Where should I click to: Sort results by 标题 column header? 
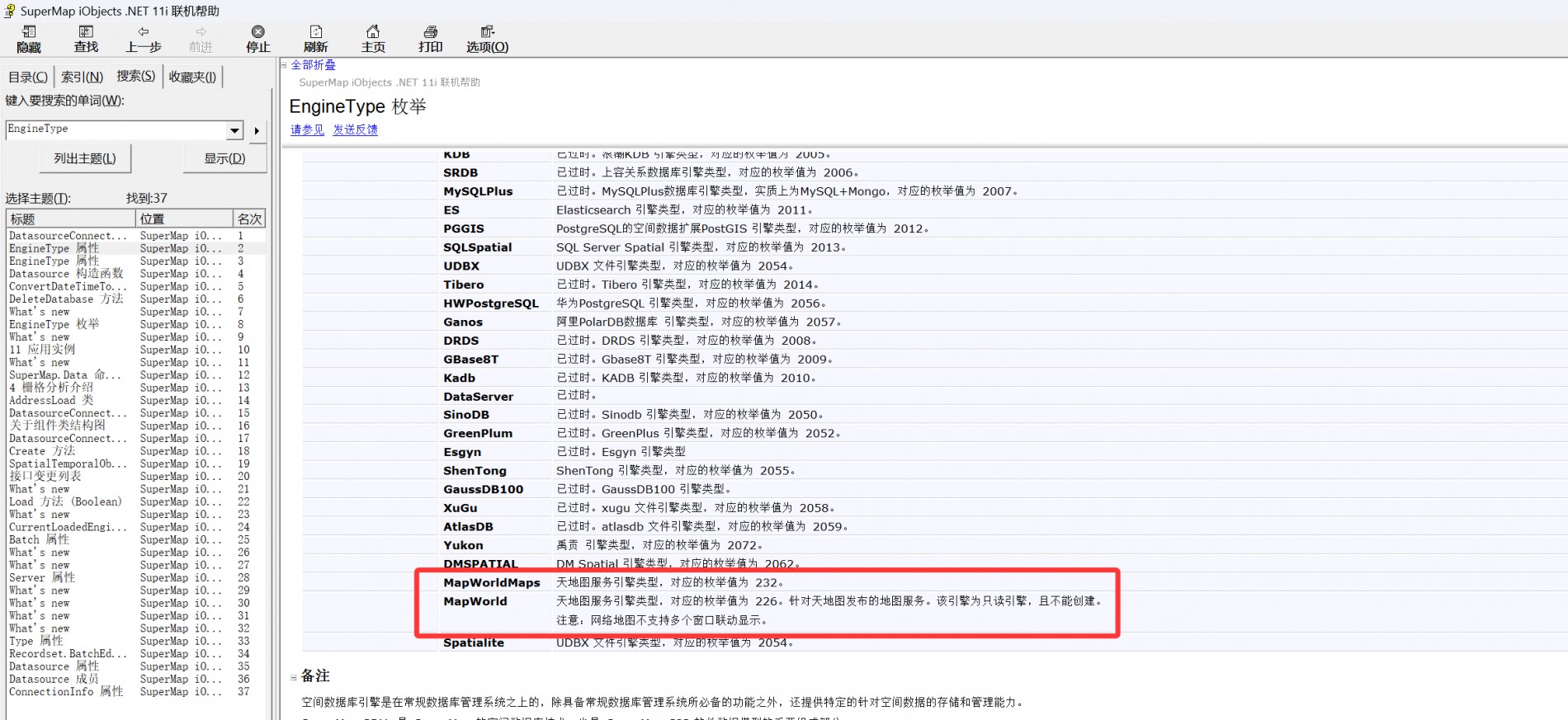(x=71, y=219)
